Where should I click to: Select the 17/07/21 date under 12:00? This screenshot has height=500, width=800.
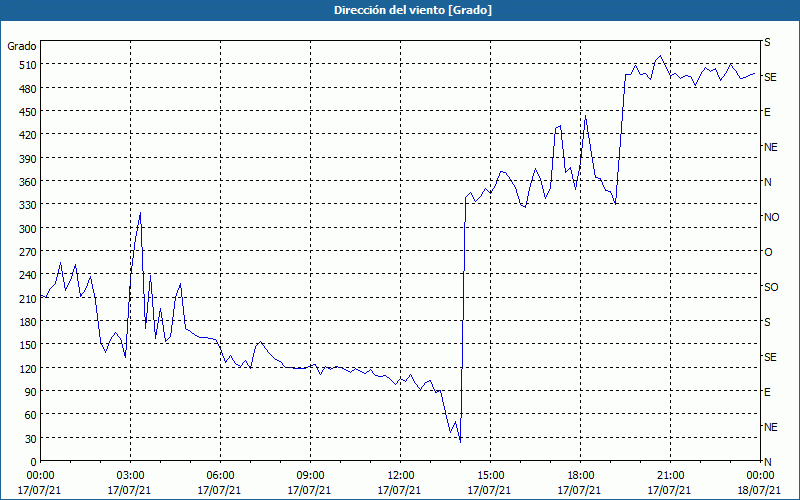click(x=399, y=490)
